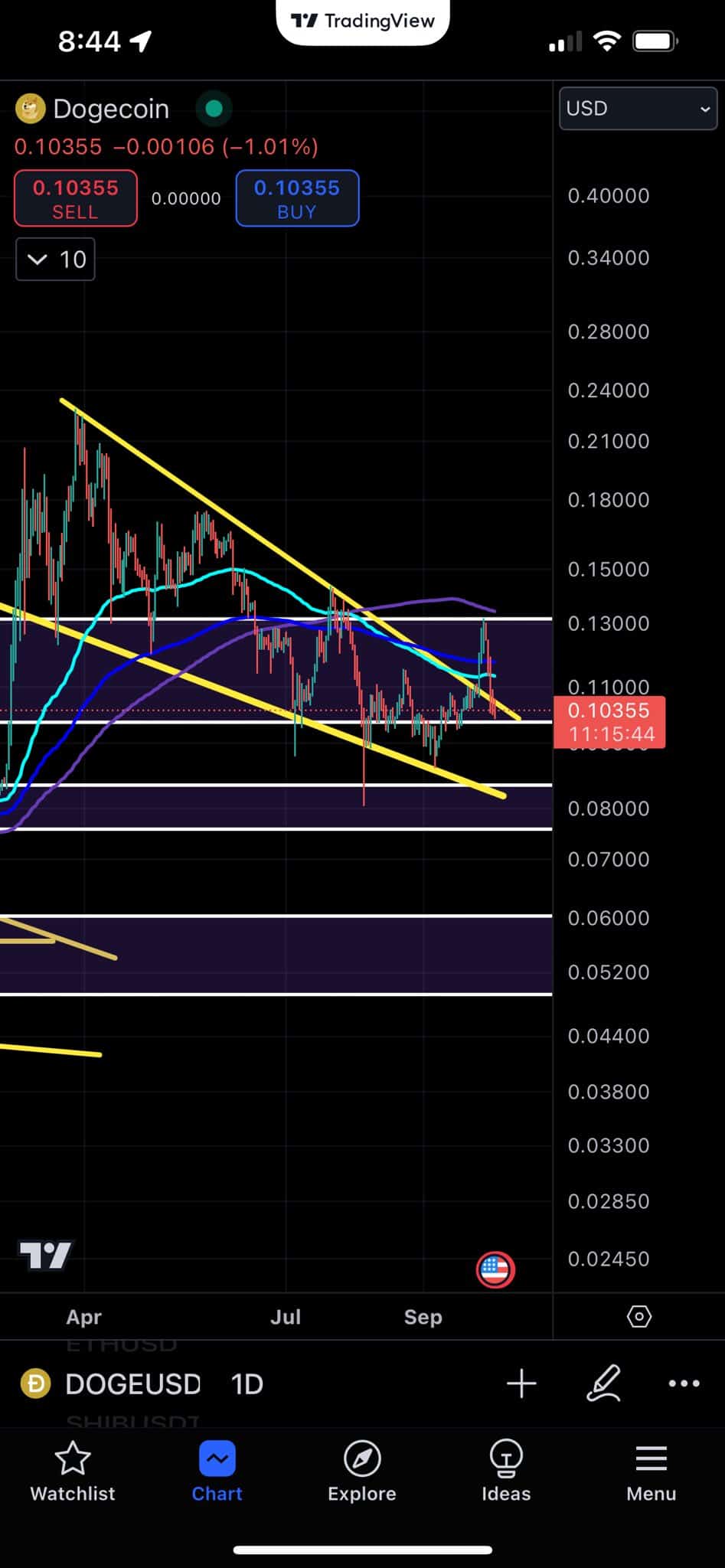The width and height of the screenshot is (725, 1568).
Task: Open the USD currency dropdown
Action: pos(638,109)
